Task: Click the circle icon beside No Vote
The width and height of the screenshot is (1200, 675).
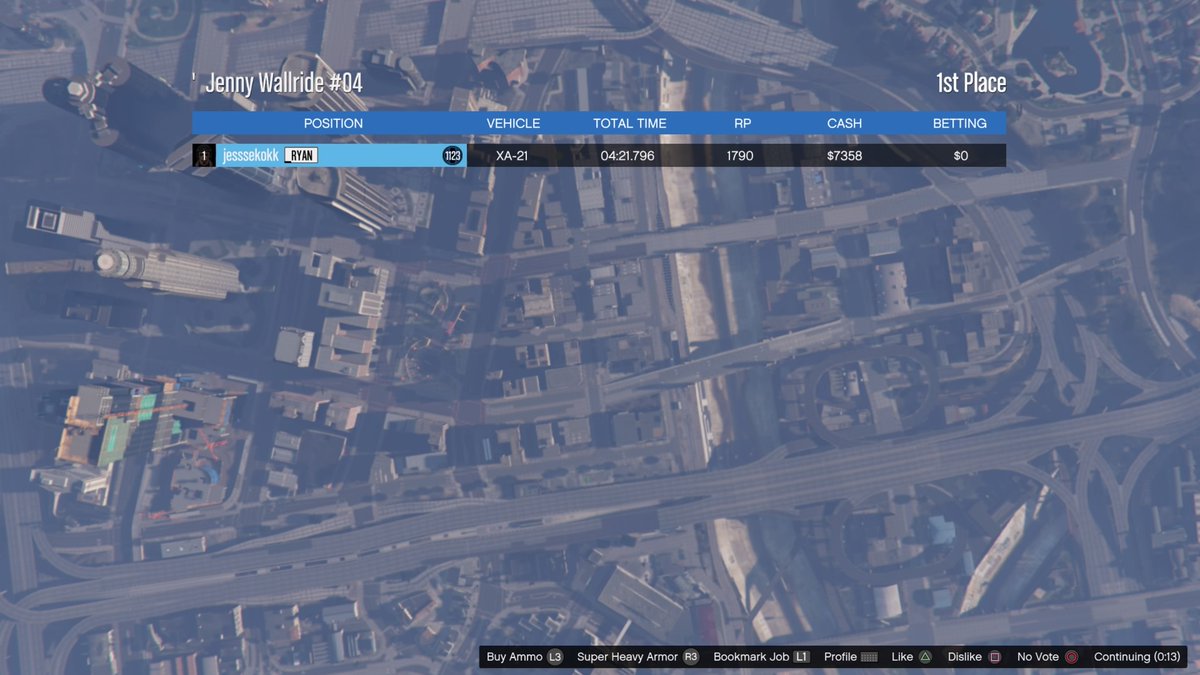Action: (1071, 657)
